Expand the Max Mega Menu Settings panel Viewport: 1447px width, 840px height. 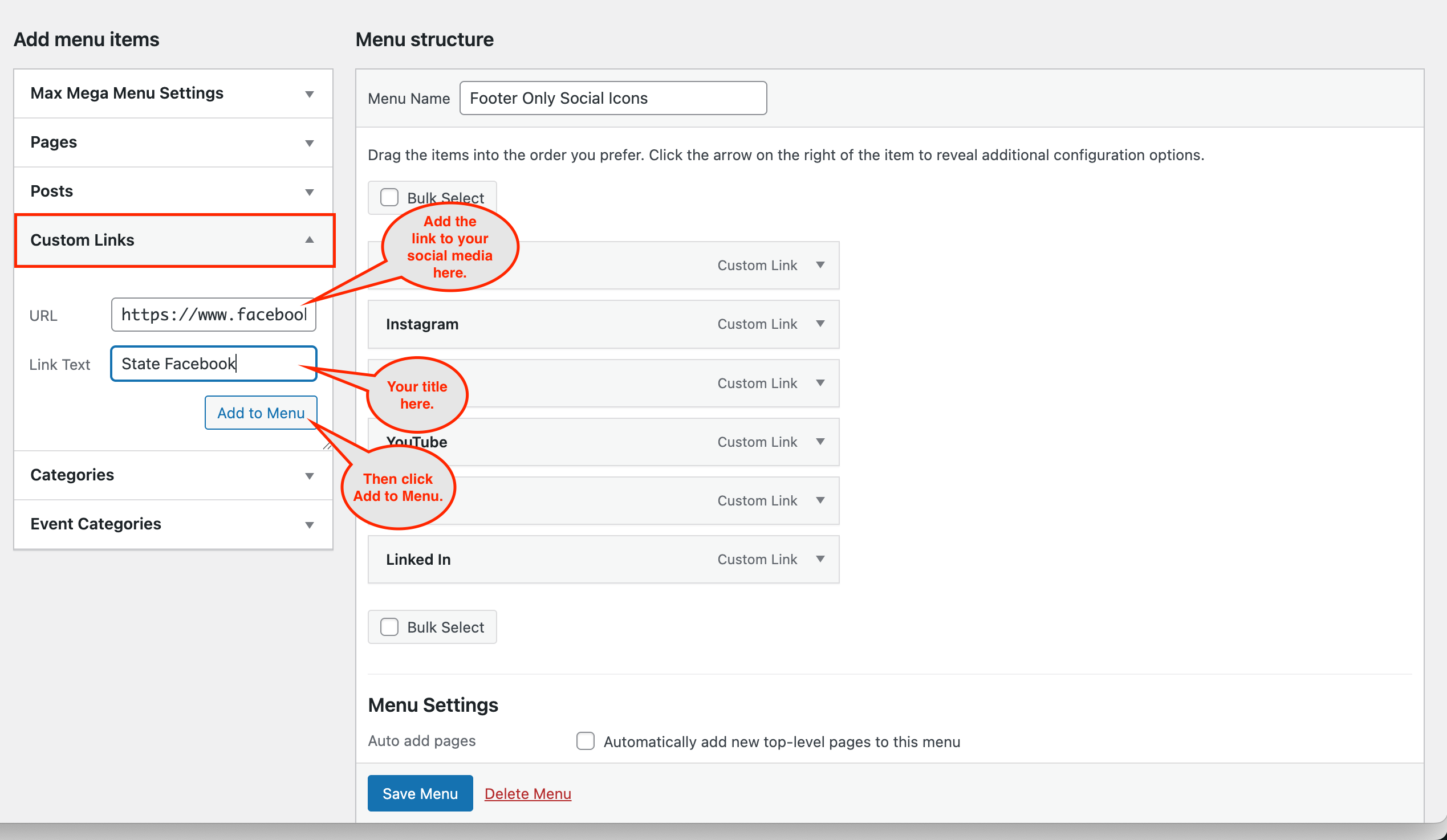309,93
